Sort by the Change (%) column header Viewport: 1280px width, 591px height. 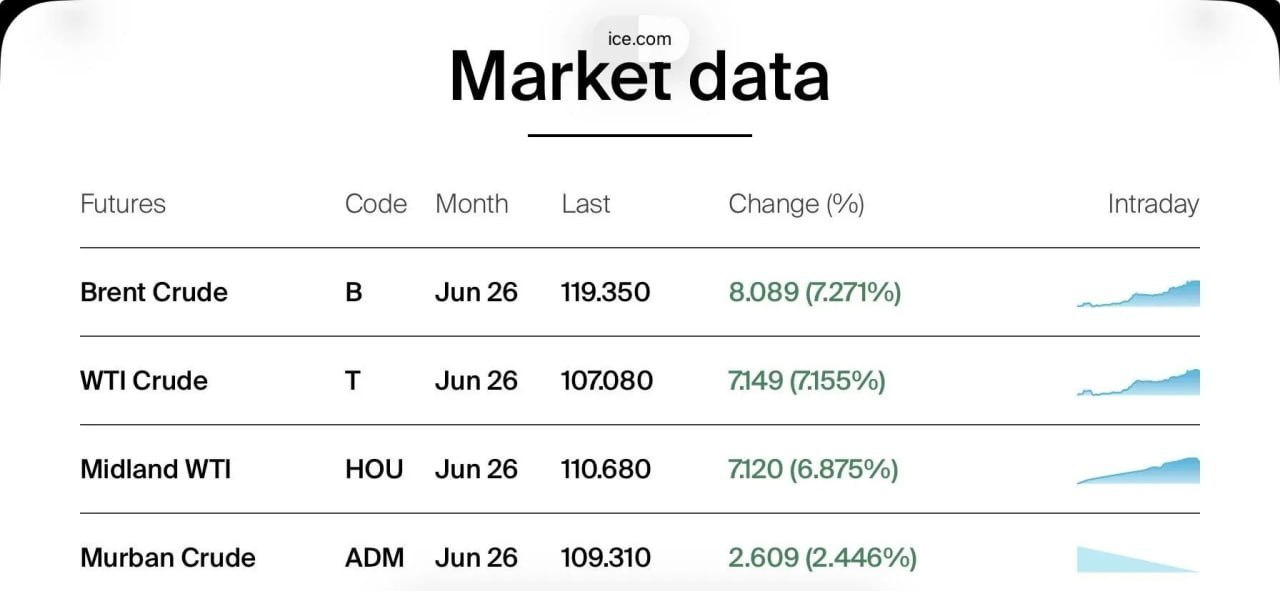[796, 204]
